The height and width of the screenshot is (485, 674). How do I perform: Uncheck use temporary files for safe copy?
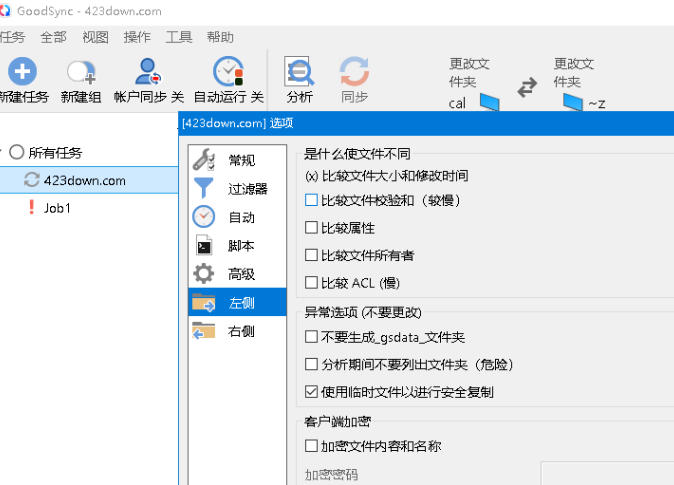click(311, 392)
